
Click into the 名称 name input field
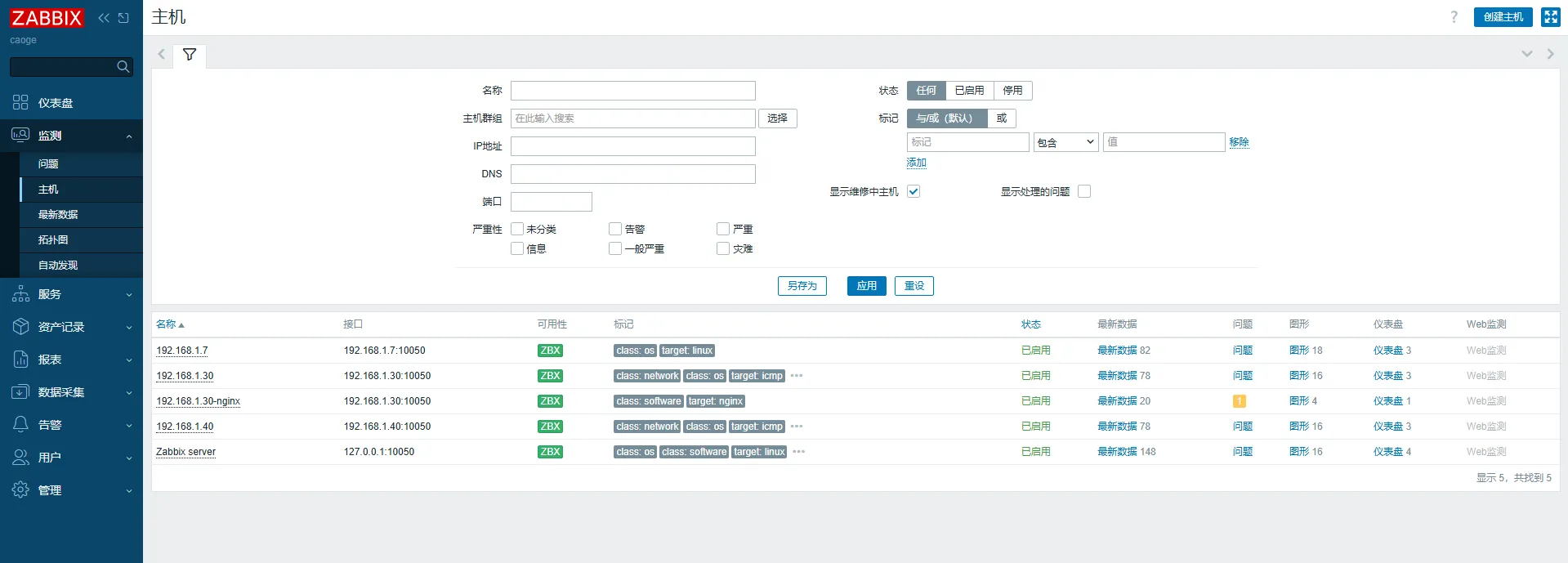pyautogui.click(x=633, y=91)
